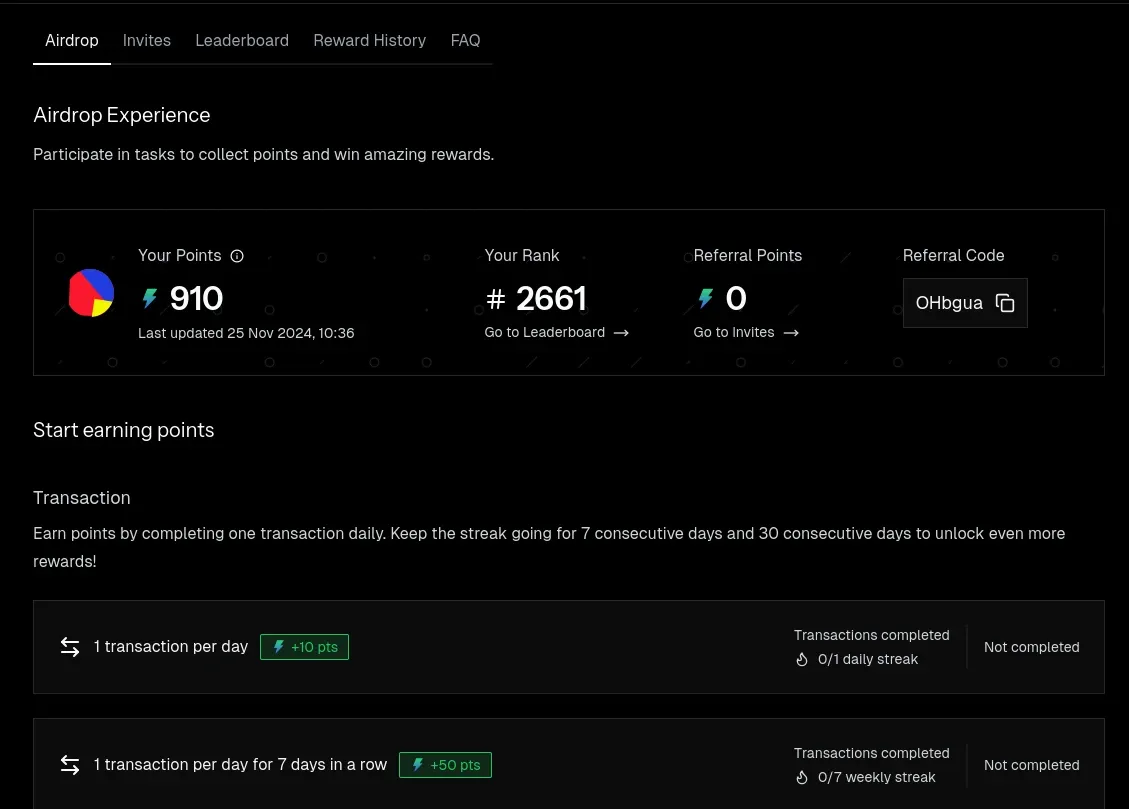
Task: Open the Reward History tab
Action: 369,41
